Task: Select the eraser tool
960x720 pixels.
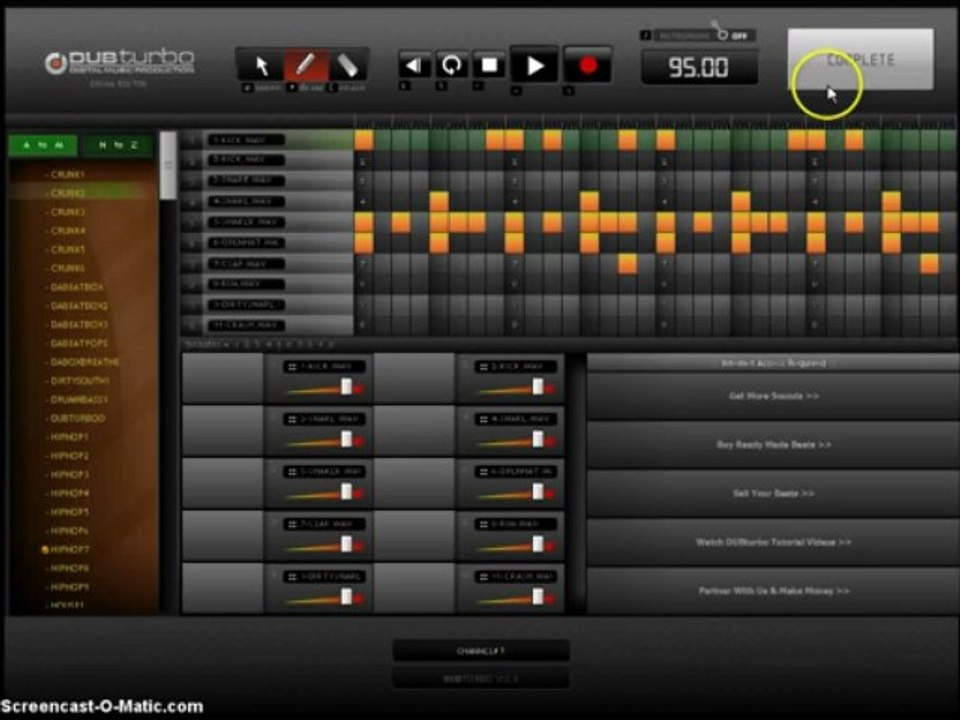Action: pos(347,66)
